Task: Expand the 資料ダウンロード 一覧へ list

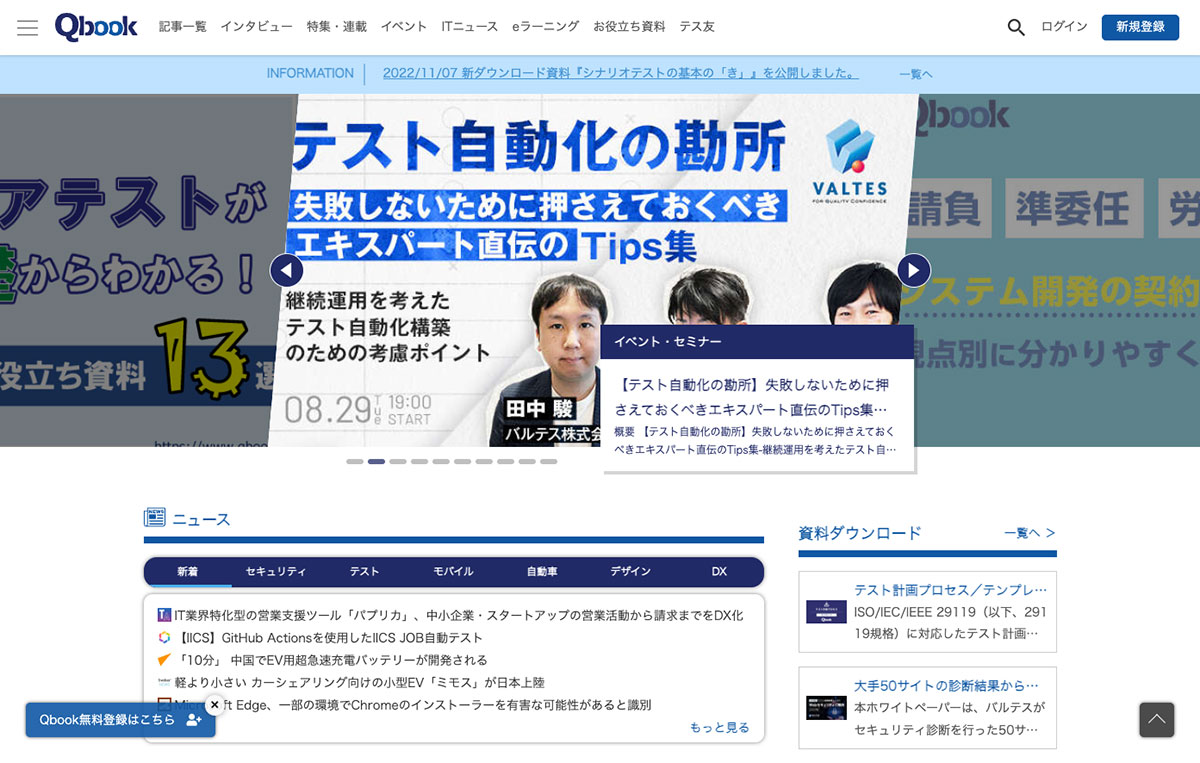Action: pyautogui.click(x=1029, y=534)
